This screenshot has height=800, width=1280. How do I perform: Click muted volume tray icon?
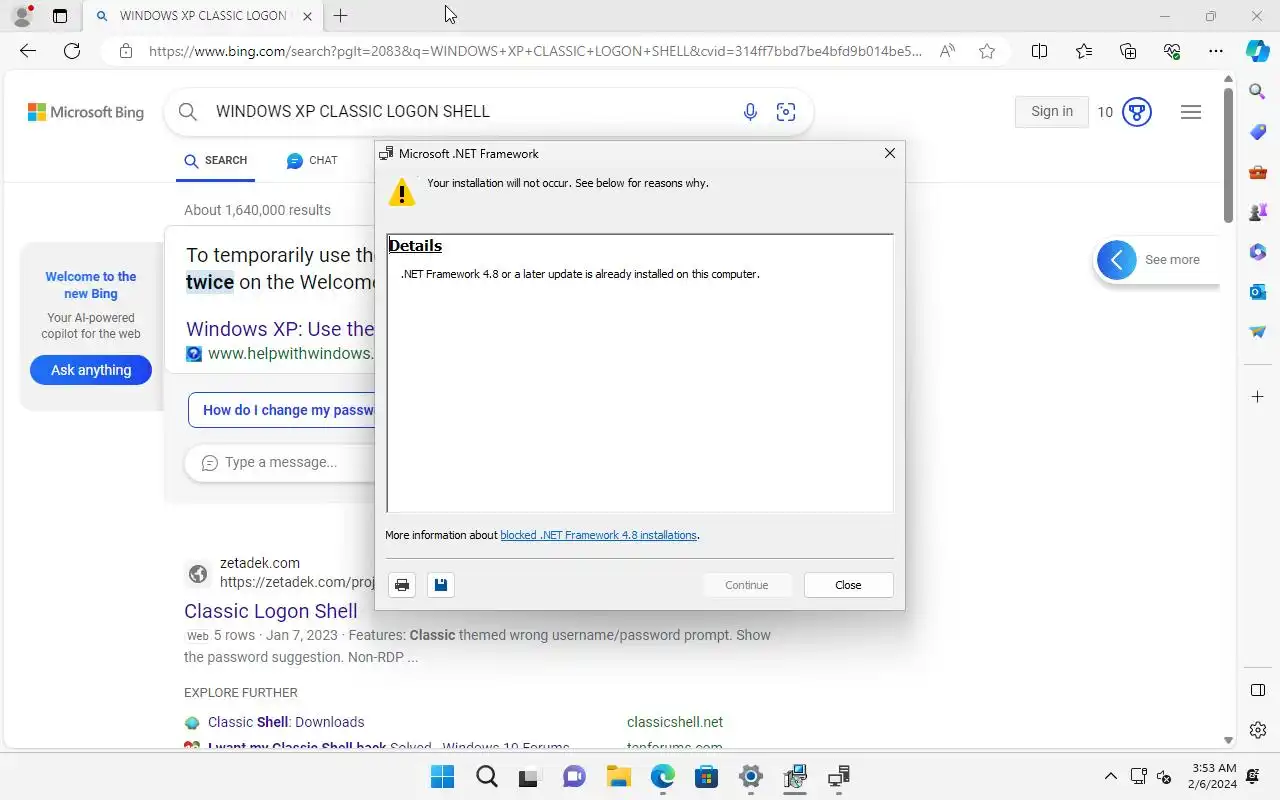coord(1164,777)
